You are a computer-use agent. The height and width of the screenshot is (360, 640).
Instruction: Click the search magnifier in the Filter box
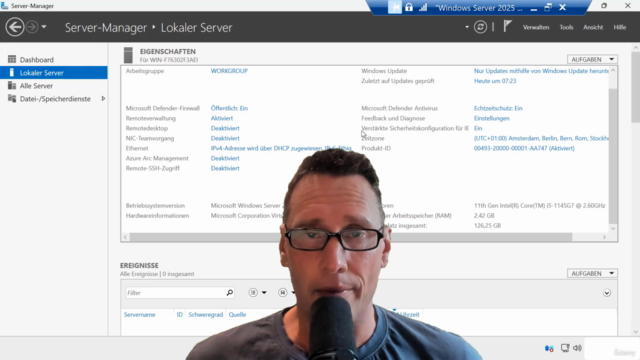[x=230, y=293]
